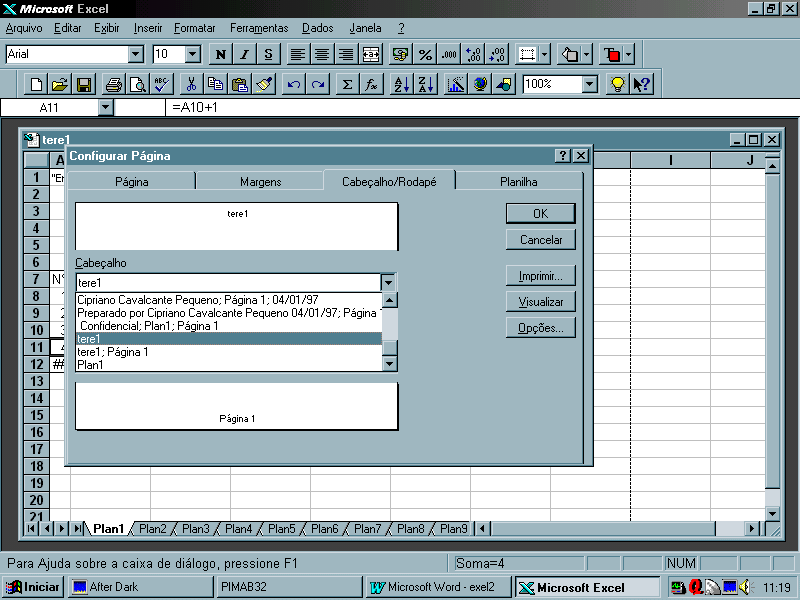Create a new workbook
The image size is (800, 600).
[36, 84]
